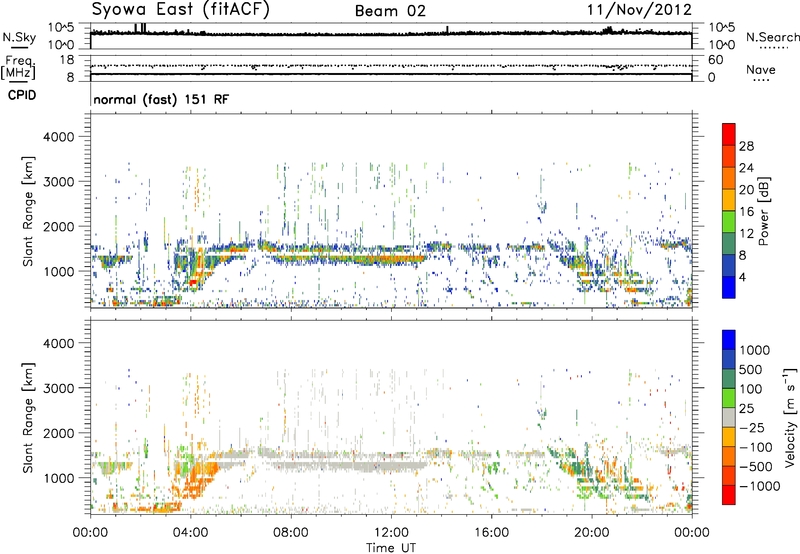Click 'Slant Range [km]' label of velocity panel
Image resolution: width=800 pixels, height=554 pixels.
28,417
